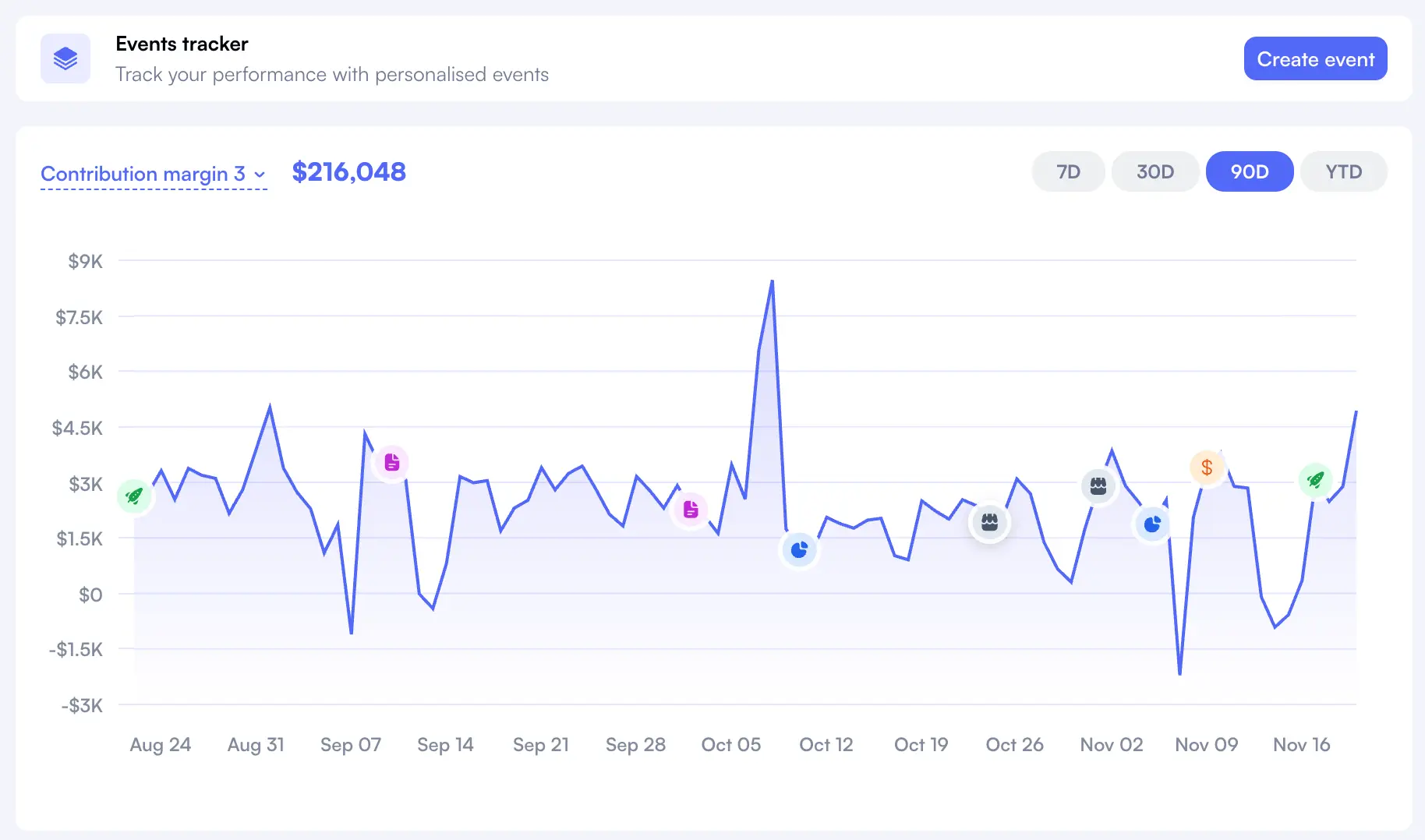Image resolution: width=1425 pixels, height=840 pixels.
Task: Select the 7D time range
Action: click(x=1068, y=171)
